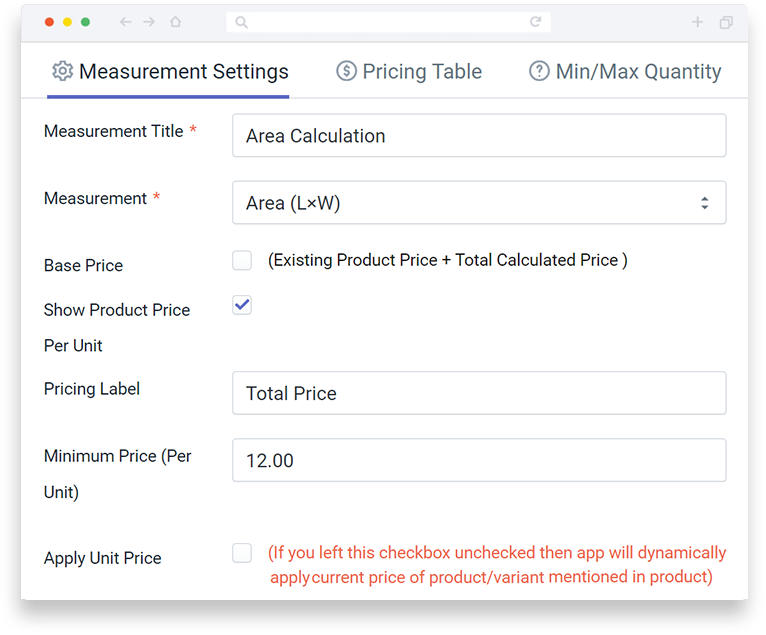Open a new tab with plus icon
Viewport: 766px width, 635px height.
tap(698, 22)
